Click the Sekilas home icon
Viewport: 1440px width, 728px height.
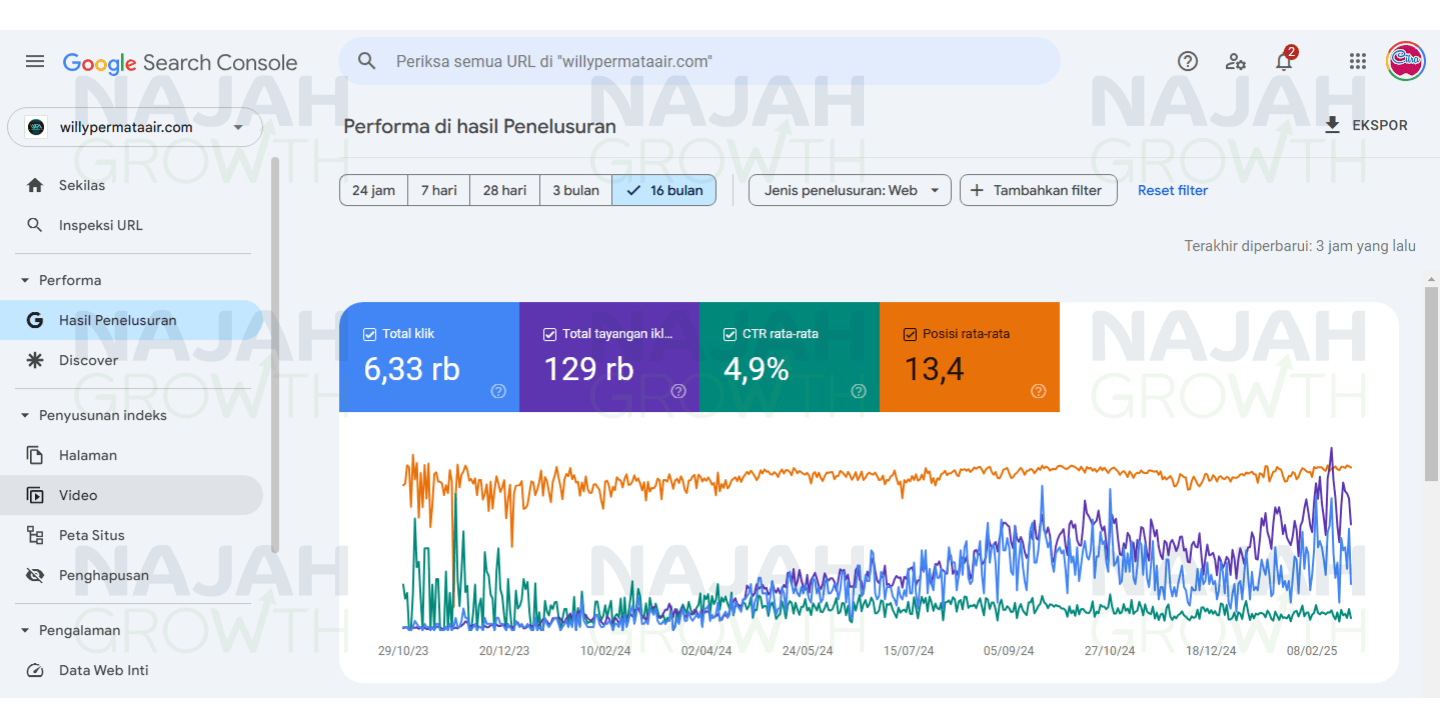point(35,185)
